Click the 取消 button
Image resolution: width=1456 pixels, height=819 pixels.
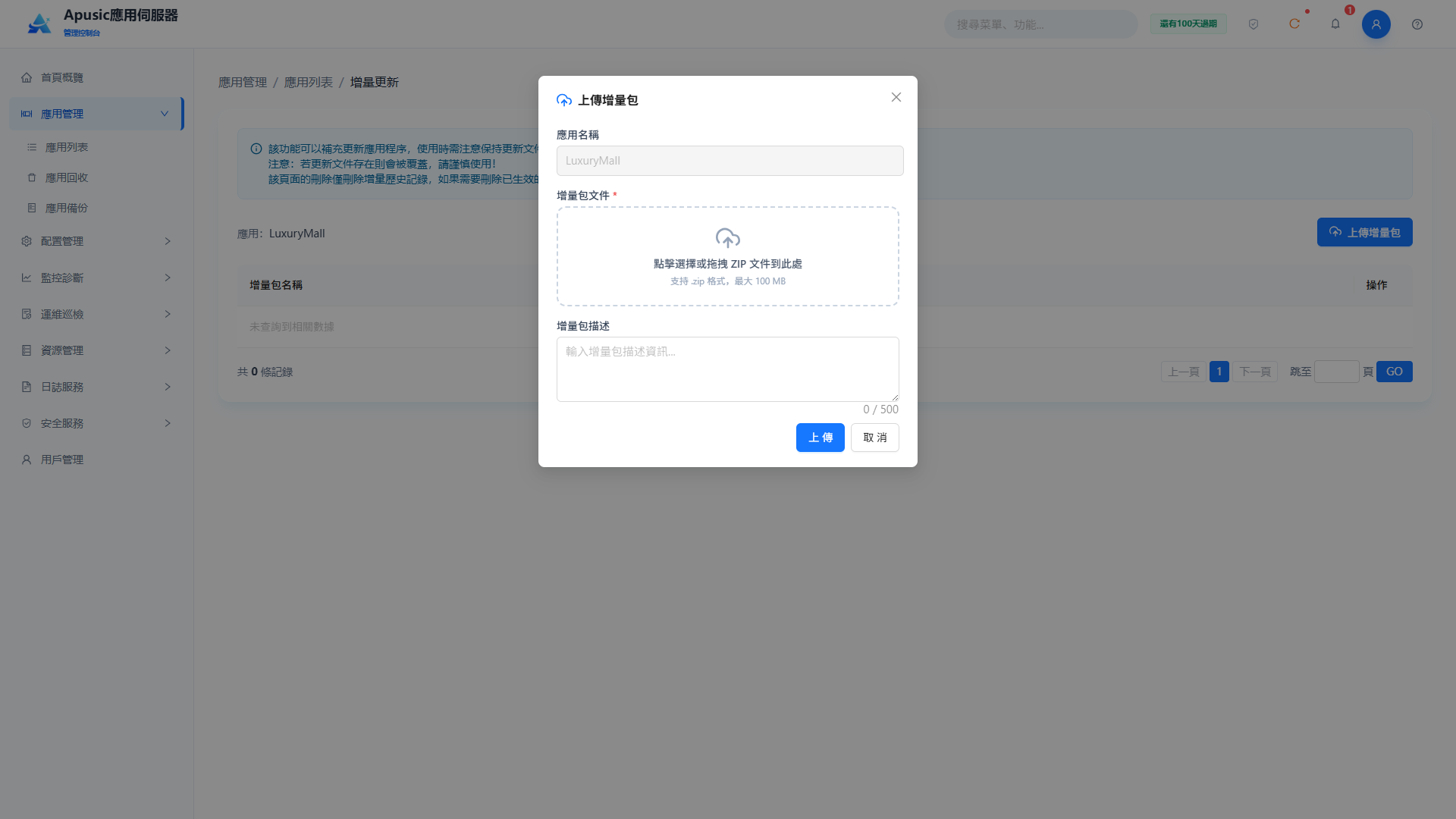[875, 438]
